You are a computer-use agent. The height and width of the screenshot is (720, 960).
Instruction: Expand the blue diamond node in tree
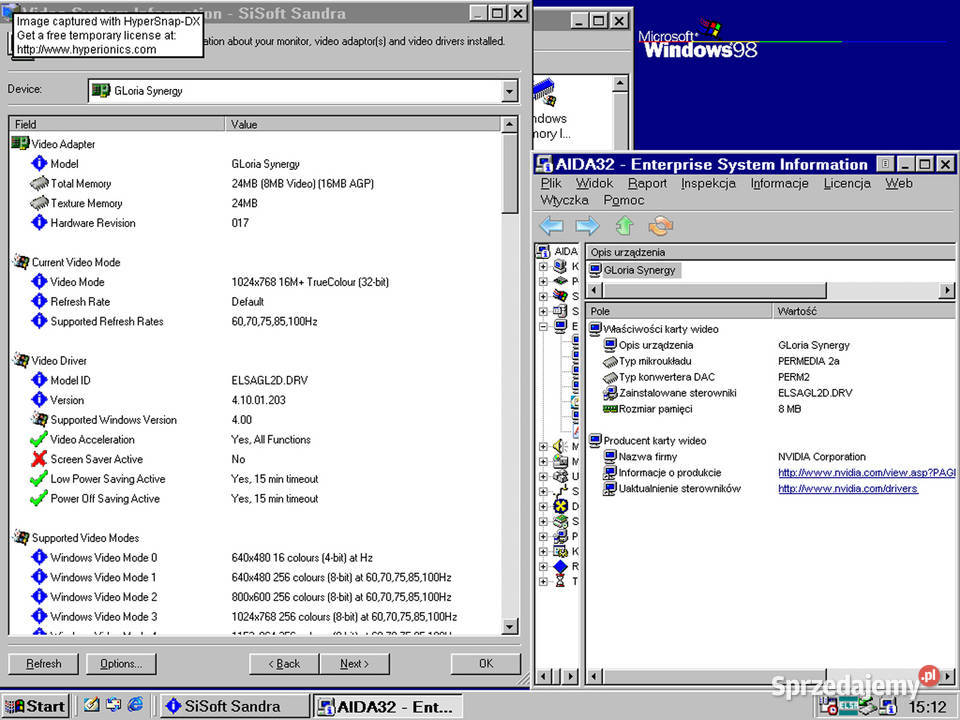[x=543, y=567]
